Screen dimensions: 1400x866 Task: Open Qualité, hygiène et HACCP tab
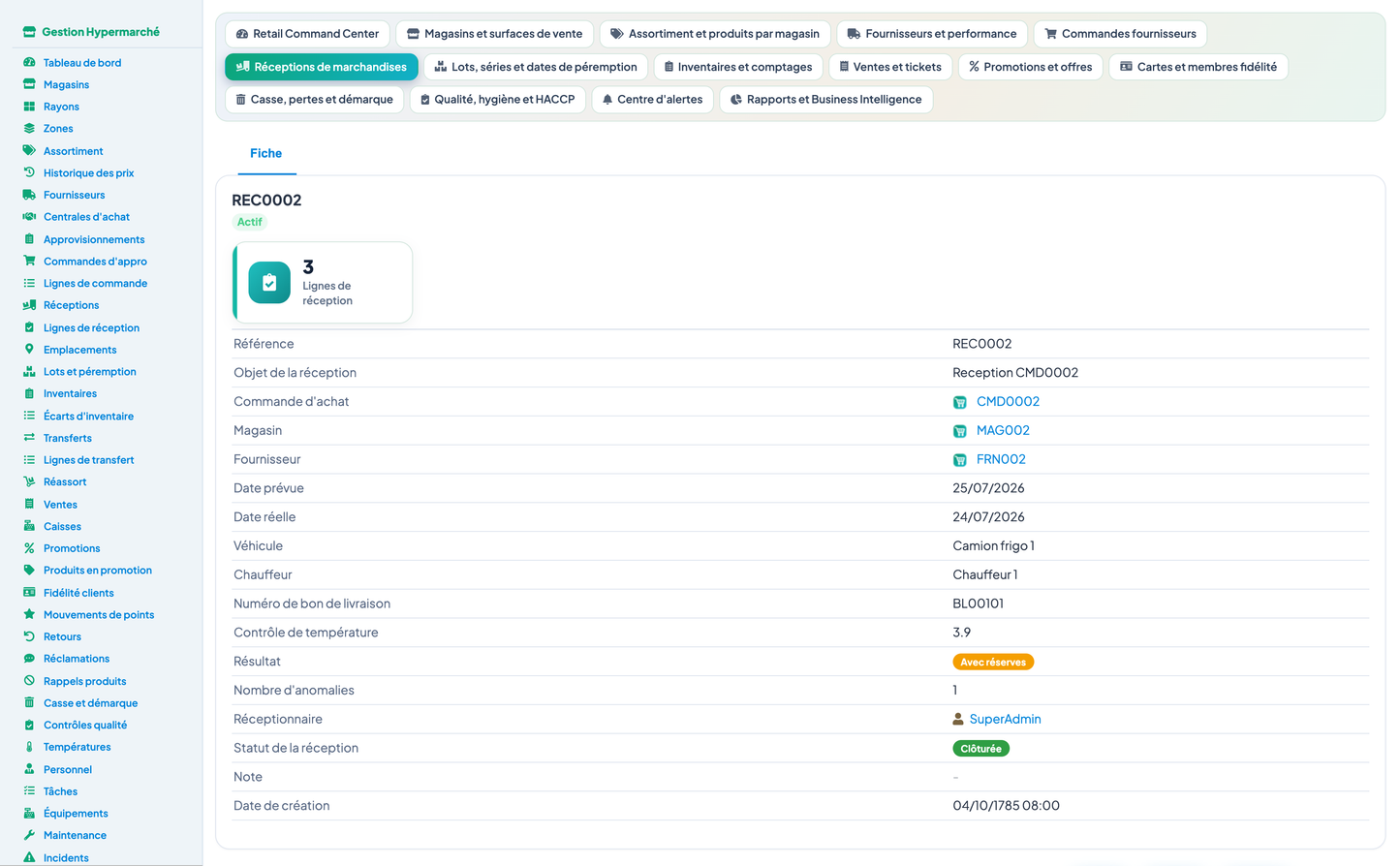(x=498, y=100)
